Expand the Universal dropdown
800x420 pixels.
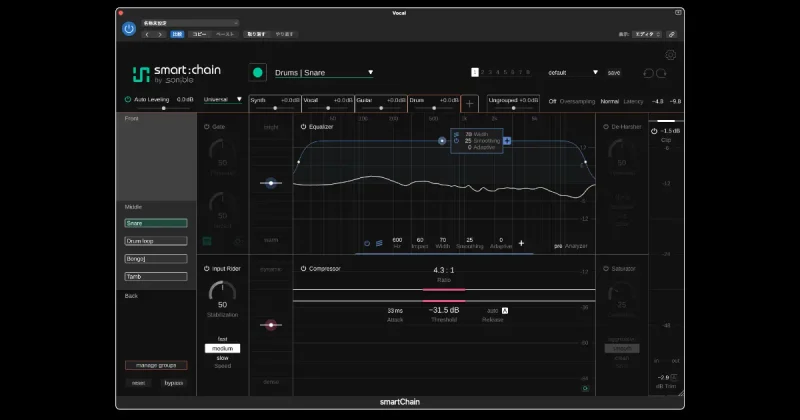click(x=223, y=100)
